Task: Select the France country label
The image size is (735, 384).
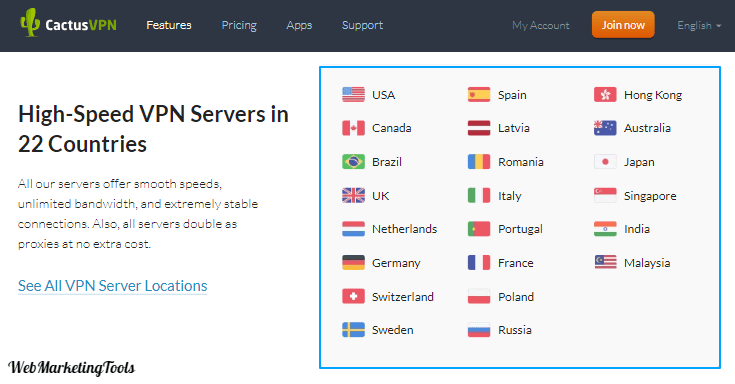Action: [x=516, y=263]
